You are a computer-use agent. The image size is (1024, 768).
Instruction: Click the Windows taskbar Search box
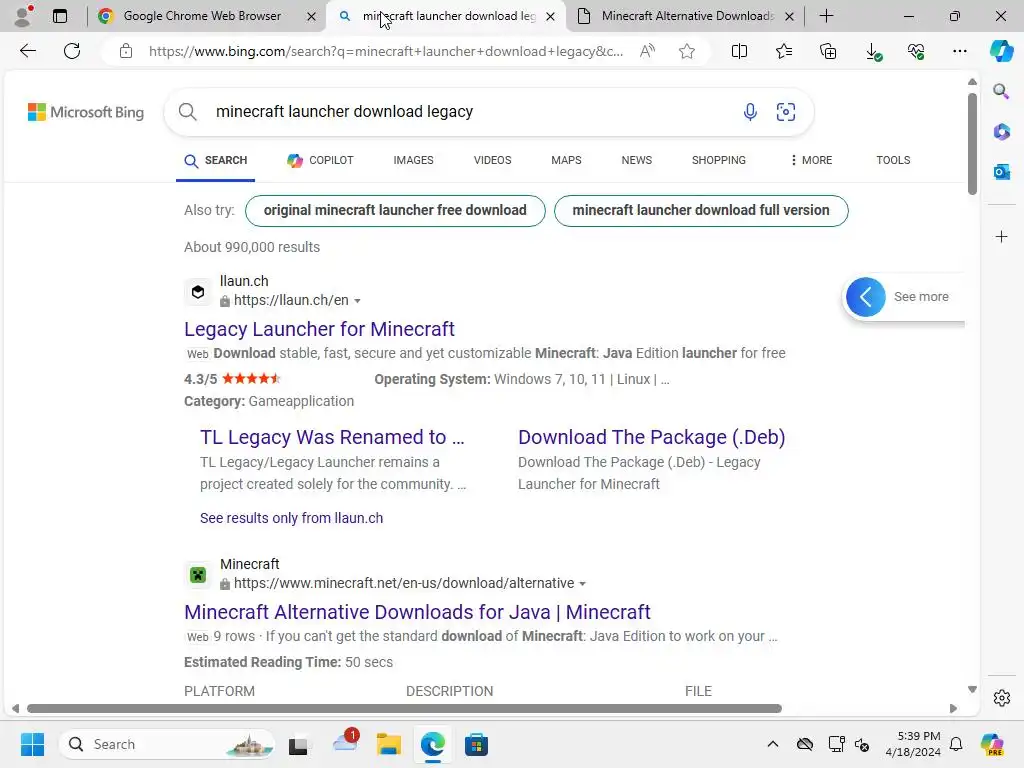[x=167, y=744]
